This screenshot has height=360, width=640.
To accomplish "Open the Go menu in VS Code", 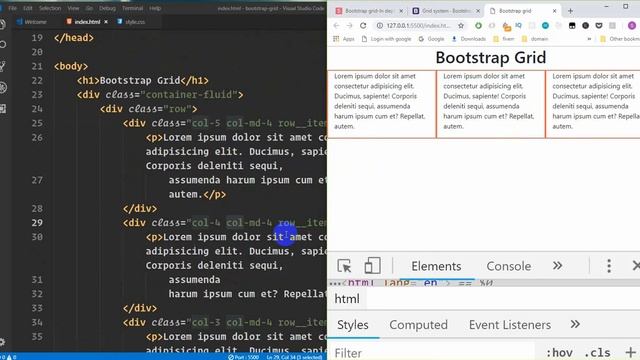I will pyautogui.click(x=89, y=8).
